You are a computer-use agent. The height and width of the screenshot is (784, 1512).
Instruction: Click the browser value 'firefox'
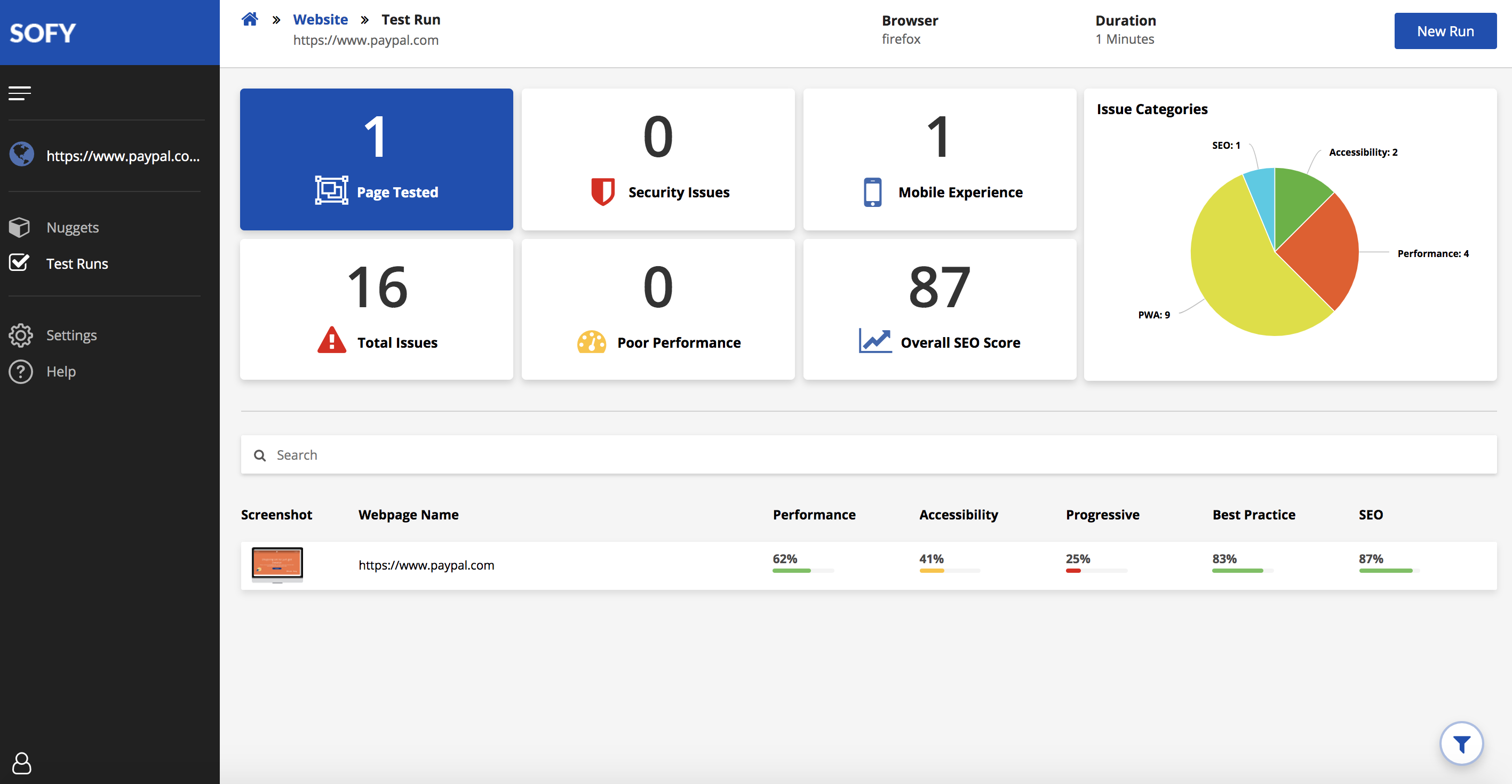pos(901,39)
